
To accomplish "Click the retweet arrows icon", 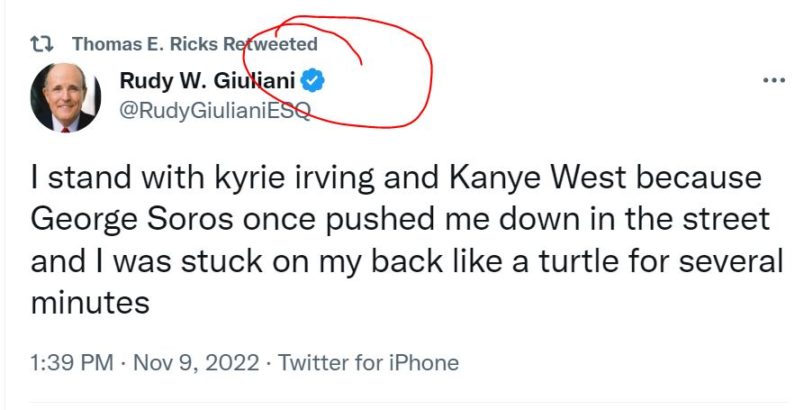I will (42, 44).
